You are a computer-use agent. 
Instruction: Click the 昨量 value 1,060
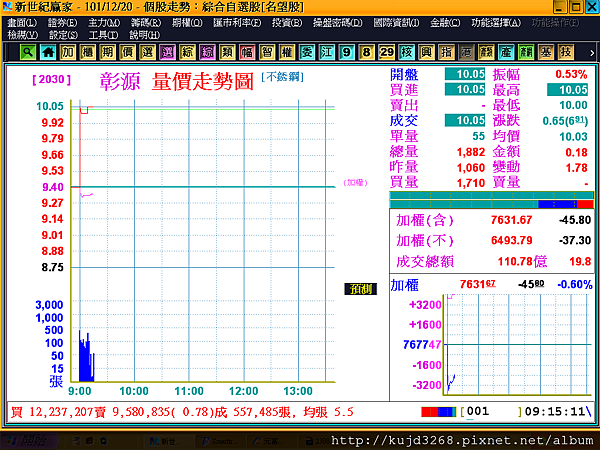pyautogui.click(x=471, y=168)
